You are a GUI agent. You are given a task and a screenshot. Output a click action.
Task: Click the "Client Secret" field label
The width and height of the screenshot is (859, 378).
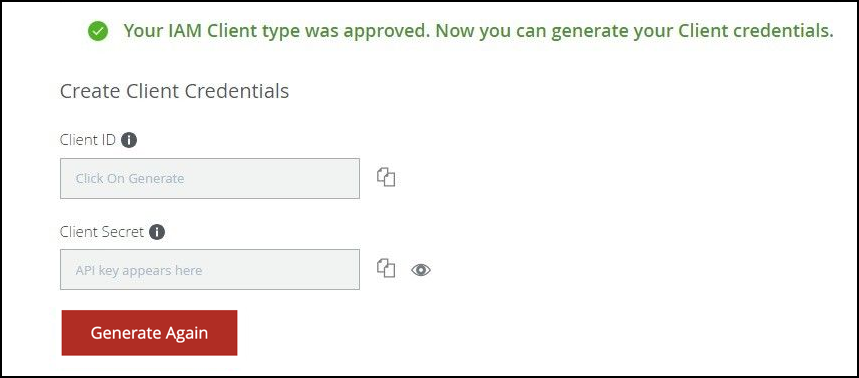click(102, 232)
